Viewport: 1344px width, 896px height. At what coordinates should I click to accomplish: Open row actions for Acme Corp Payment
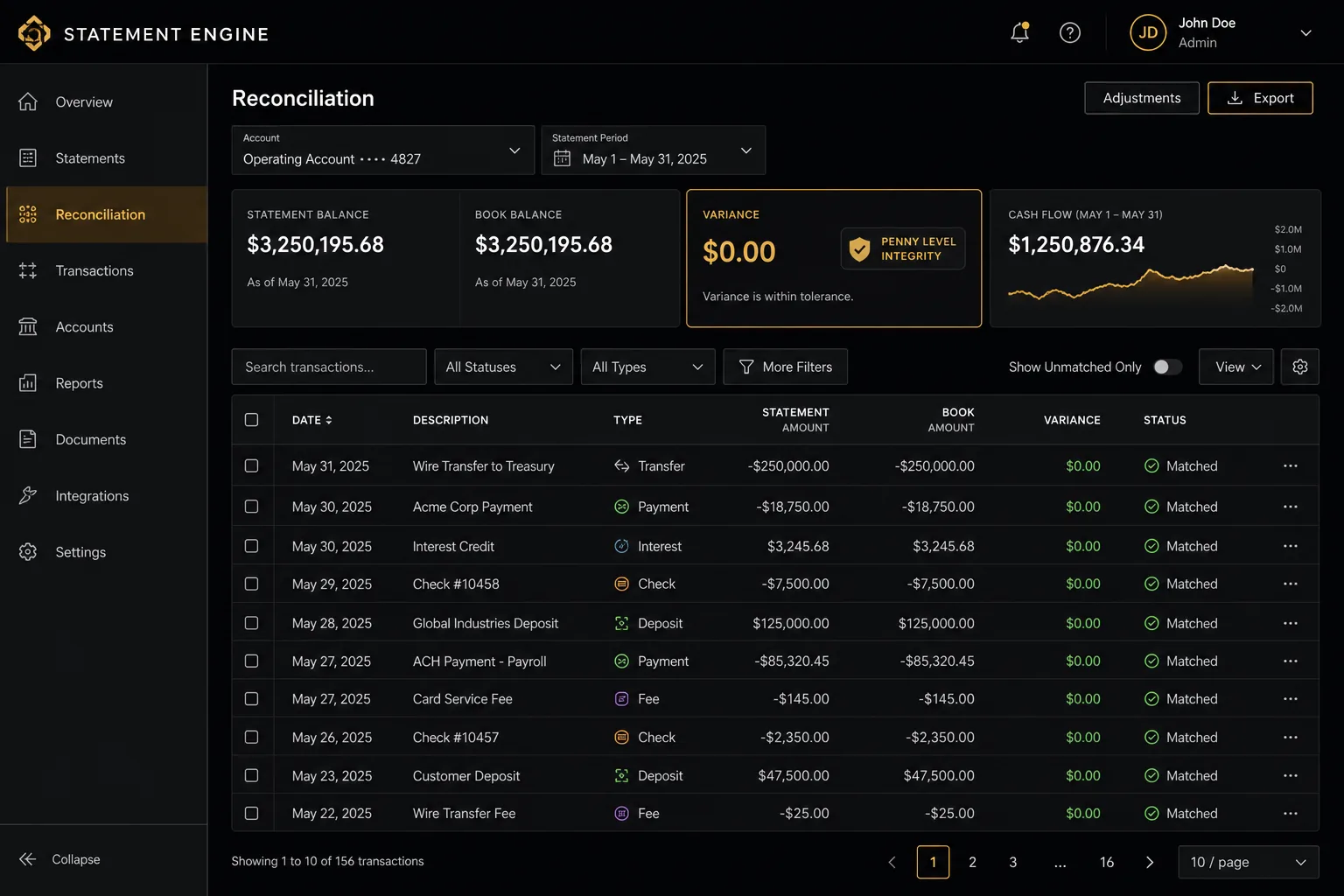[x=1291, y=507]
